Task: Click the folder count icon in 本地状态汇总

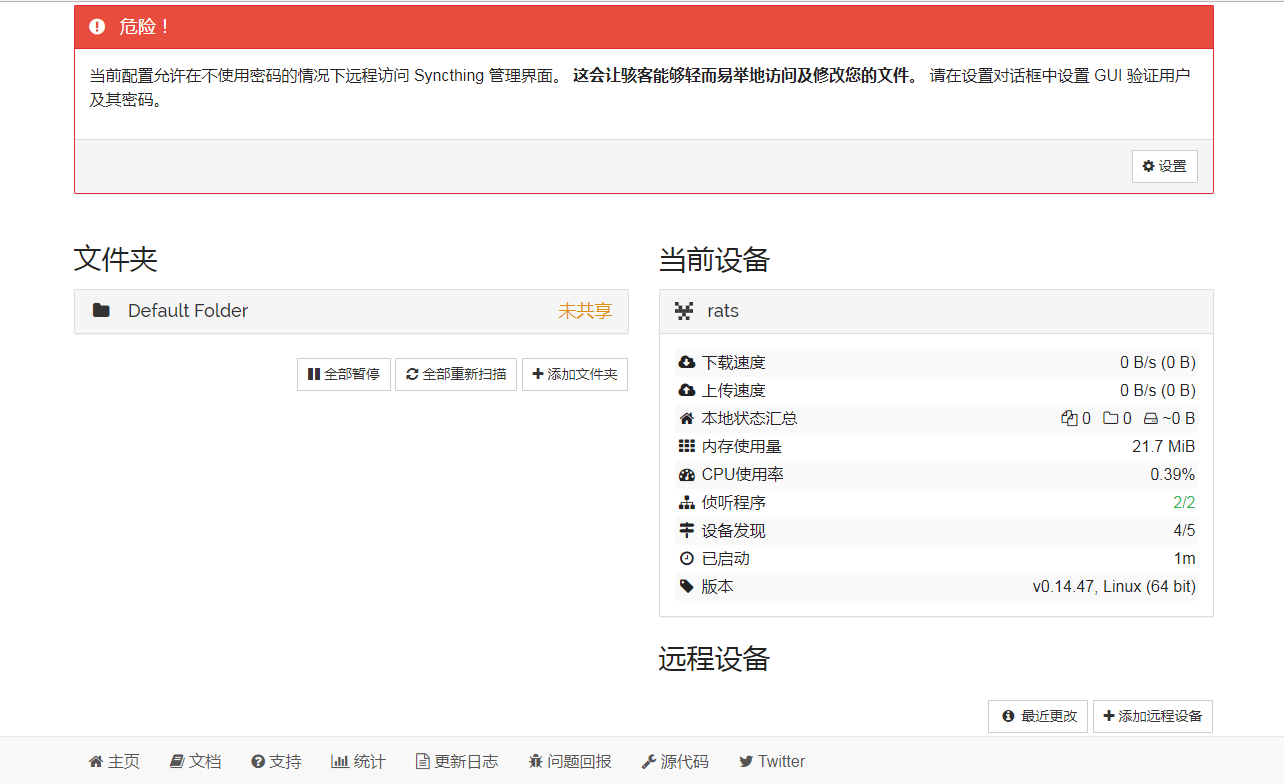Action: tap(1110, 418)
